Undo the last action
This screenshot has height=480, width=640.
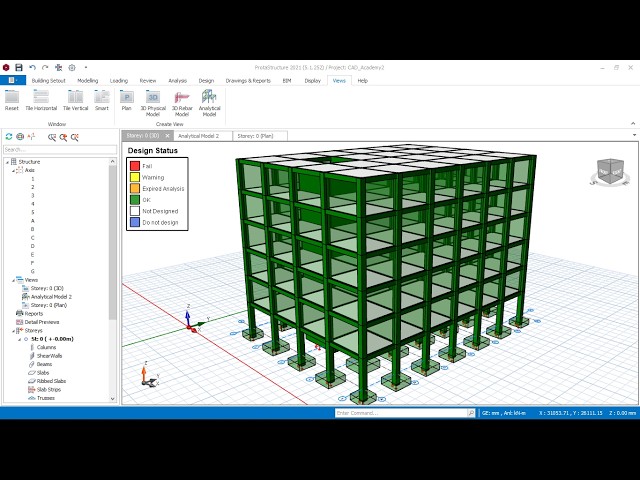coord(32,67)
